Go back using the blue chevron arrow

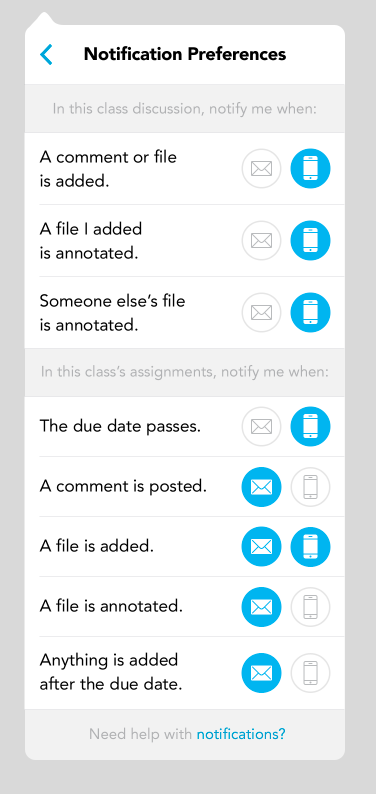click(46, 54)
